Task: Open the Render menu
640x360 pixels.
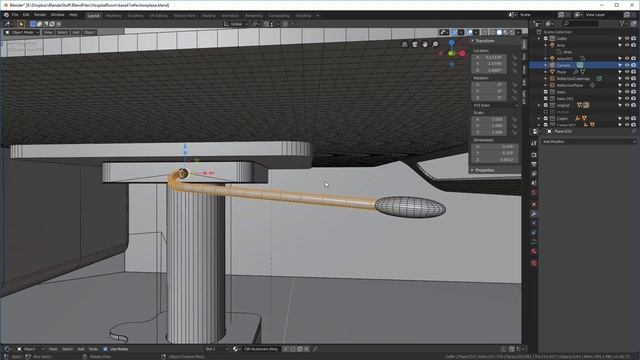Action: (40, 15)
